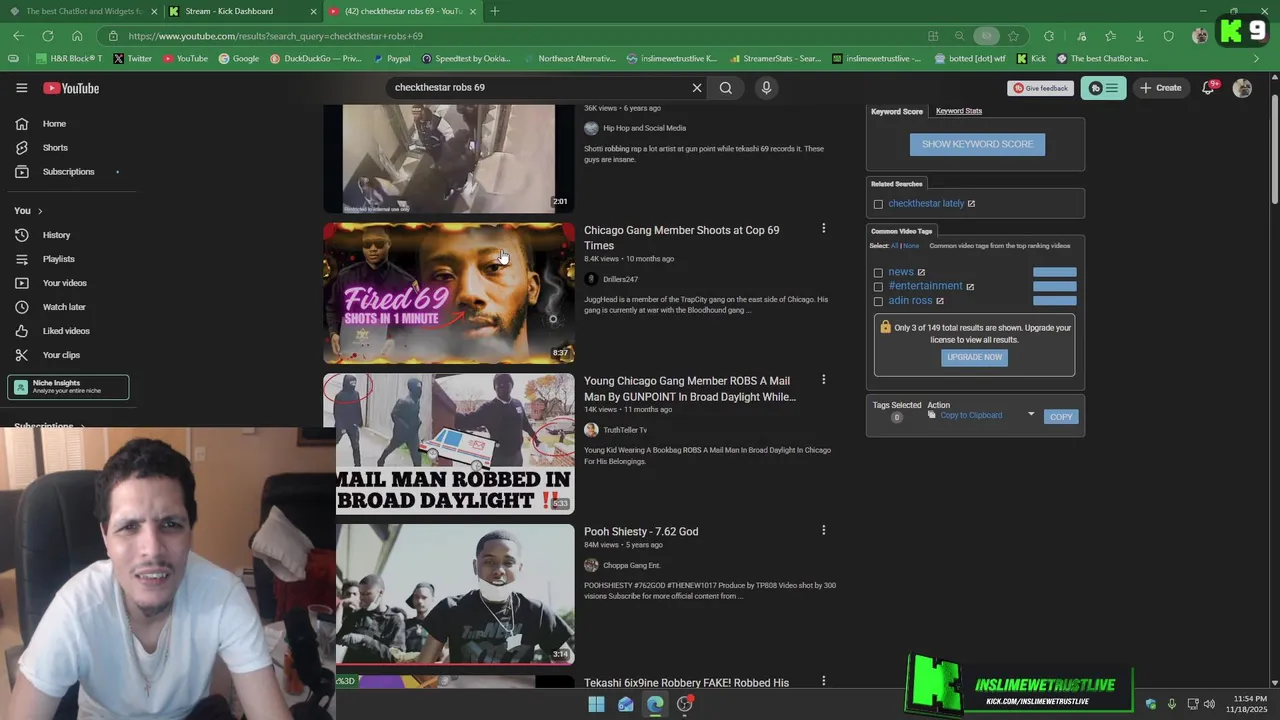Screen dimensions: 1280x720
Task: Click the browser back arrow
Action: [18, 36]
